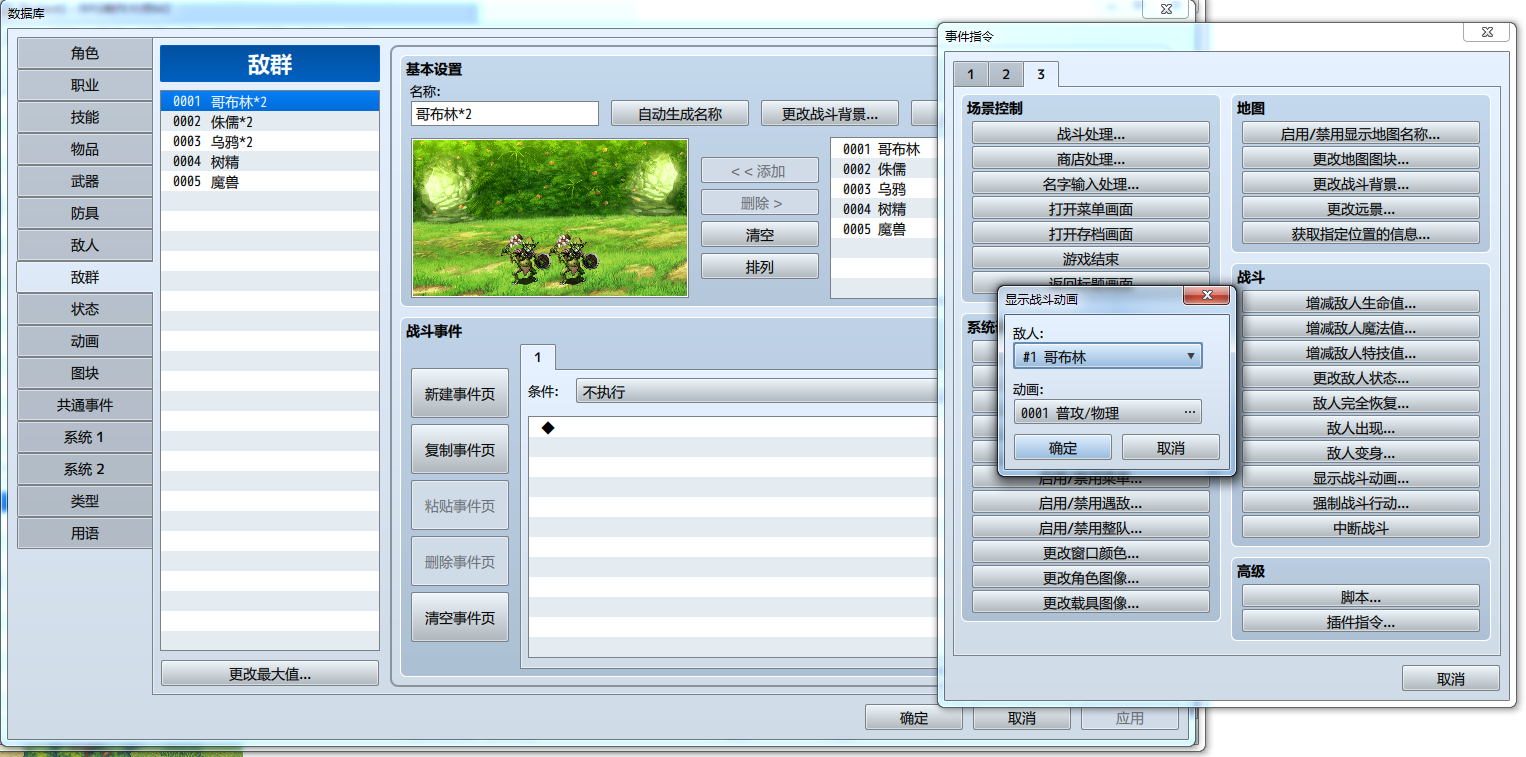Screen dimensions: 1526x757
Task: Switch to tab 1 in 事件指令 window
Action: point(970,74)
